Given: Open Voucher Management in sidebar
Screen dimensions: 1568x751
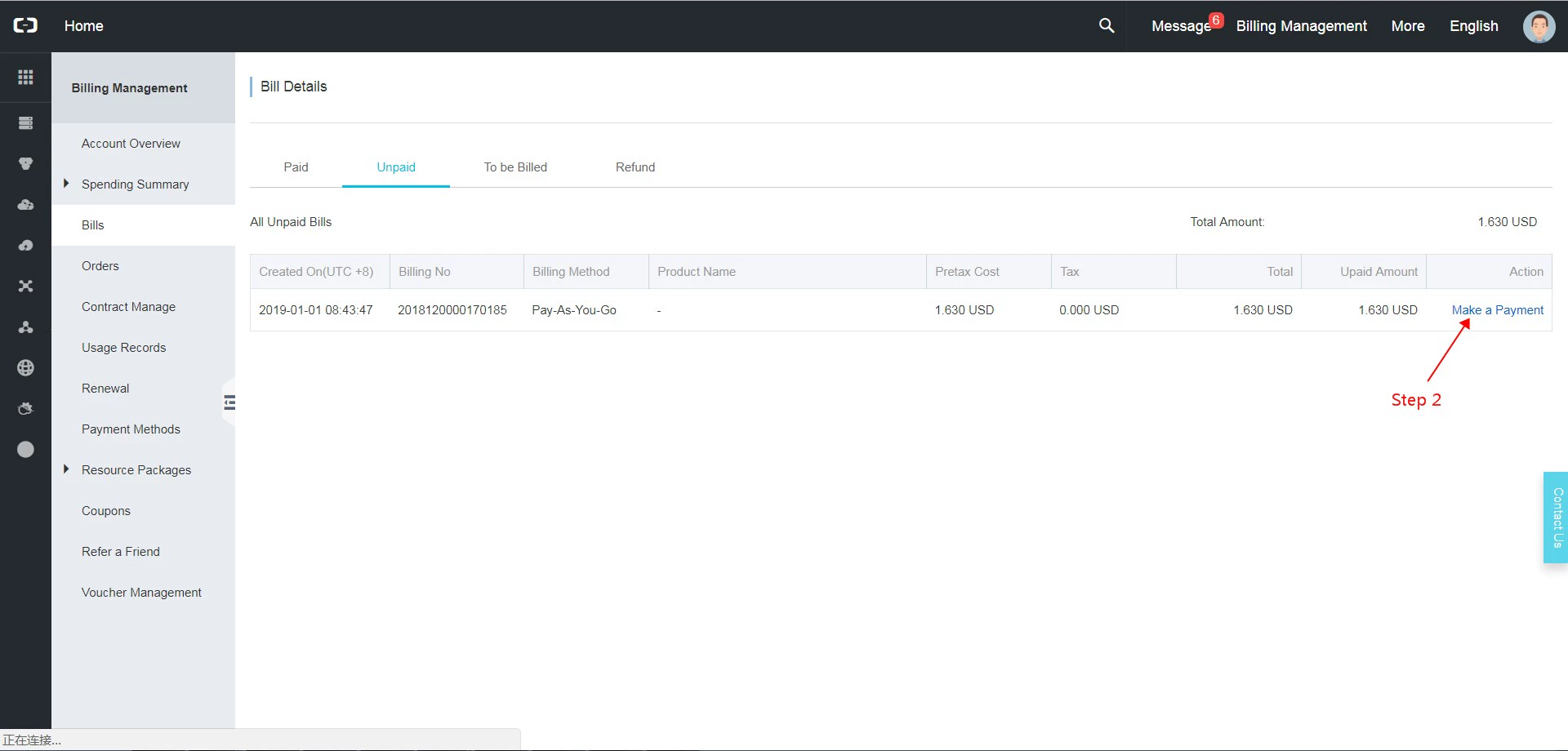Looking at the screenshot, I should [x=141, y=593].
